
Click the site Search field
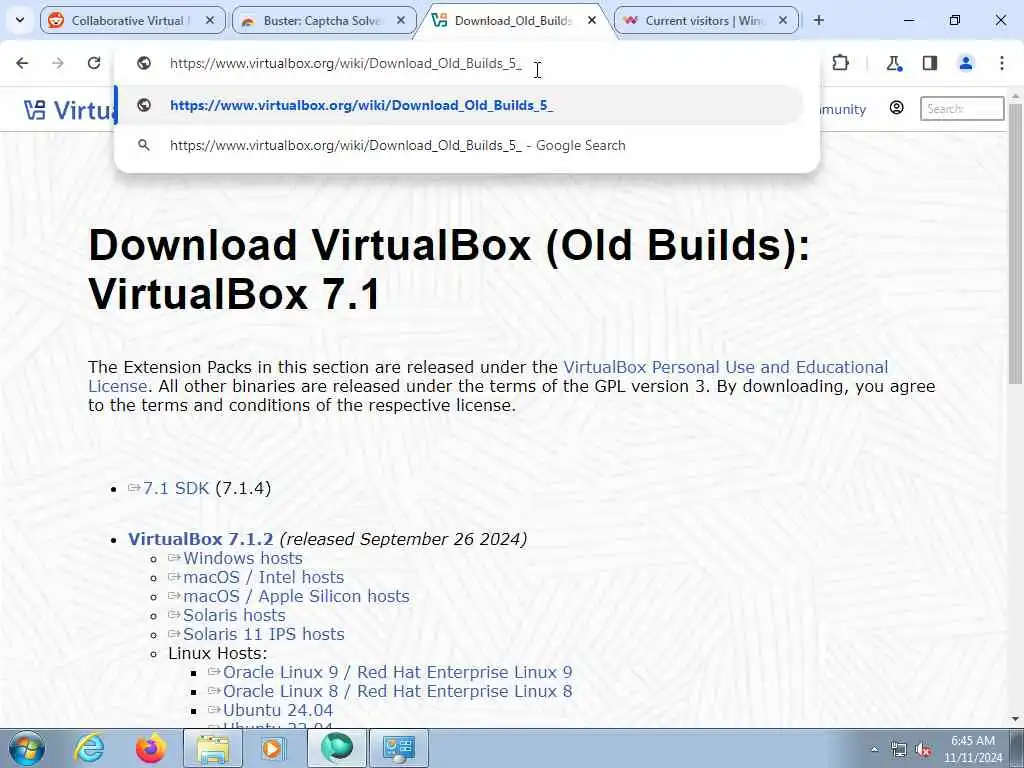point(962,108)
